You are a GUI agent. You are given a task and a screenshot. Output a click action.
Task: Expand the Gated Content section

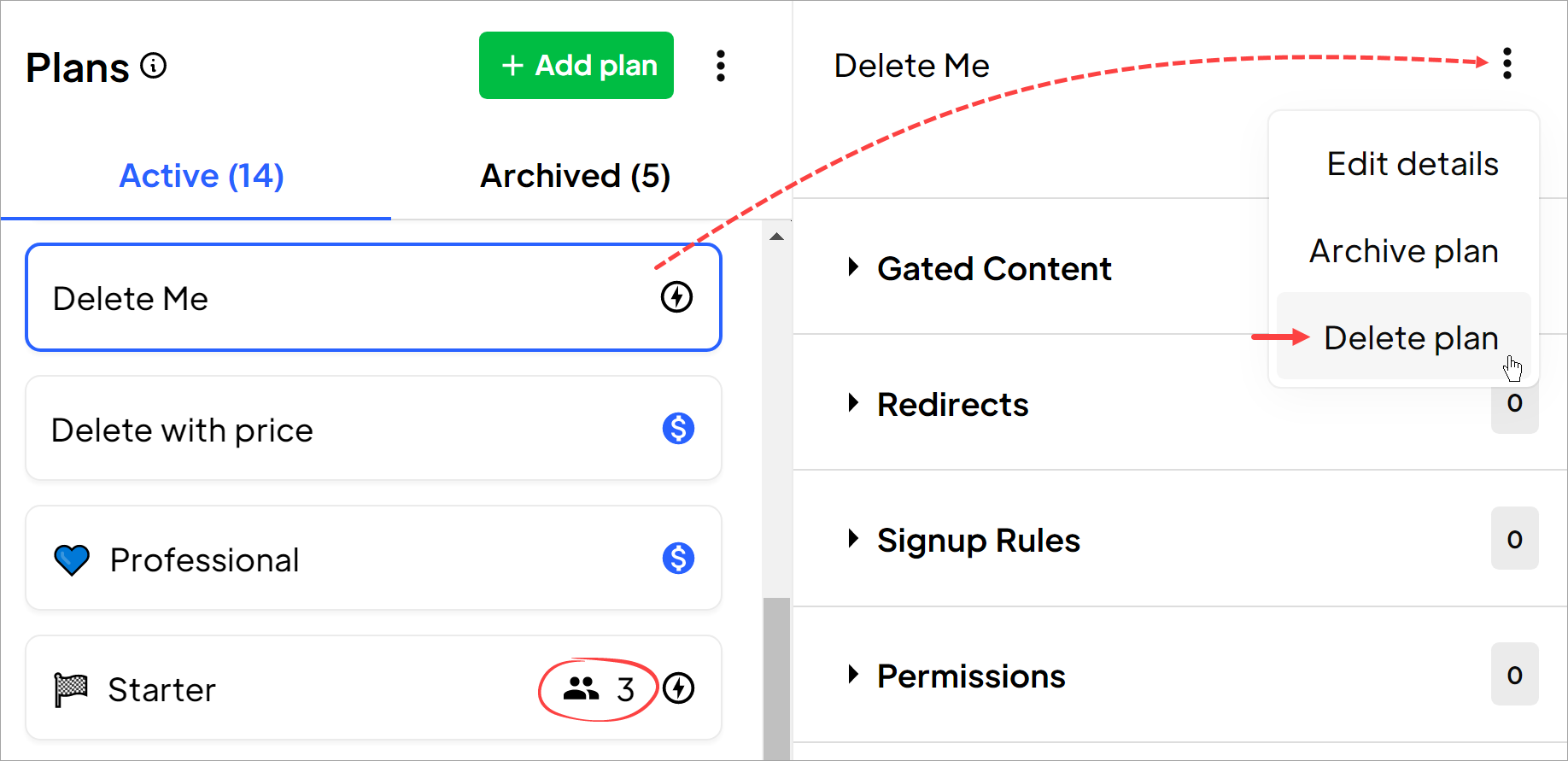tap(853, 267)
